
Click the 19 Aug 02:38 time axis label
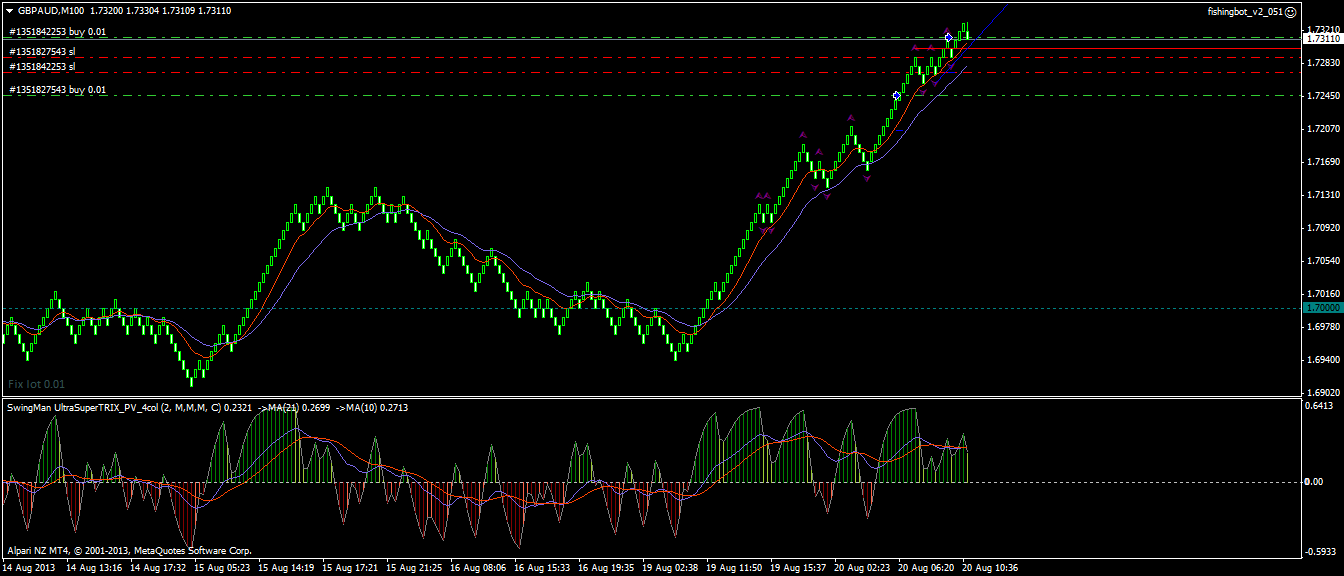[670, 567]
